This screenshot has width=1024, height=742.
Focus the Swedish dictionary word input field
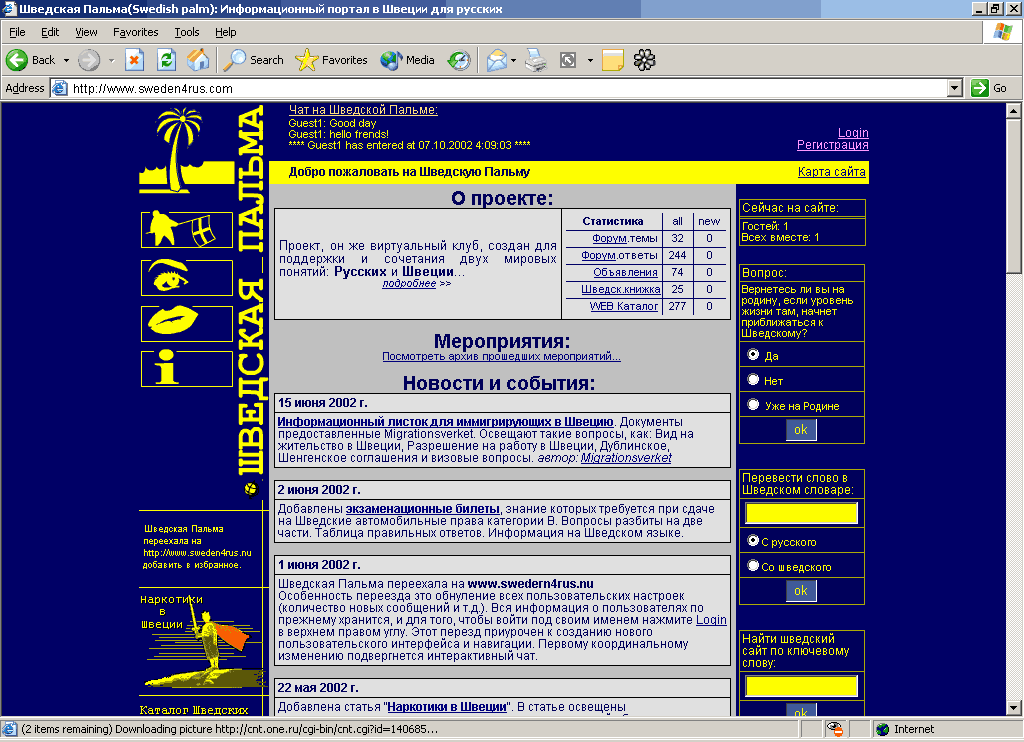[x=801, y=513]
